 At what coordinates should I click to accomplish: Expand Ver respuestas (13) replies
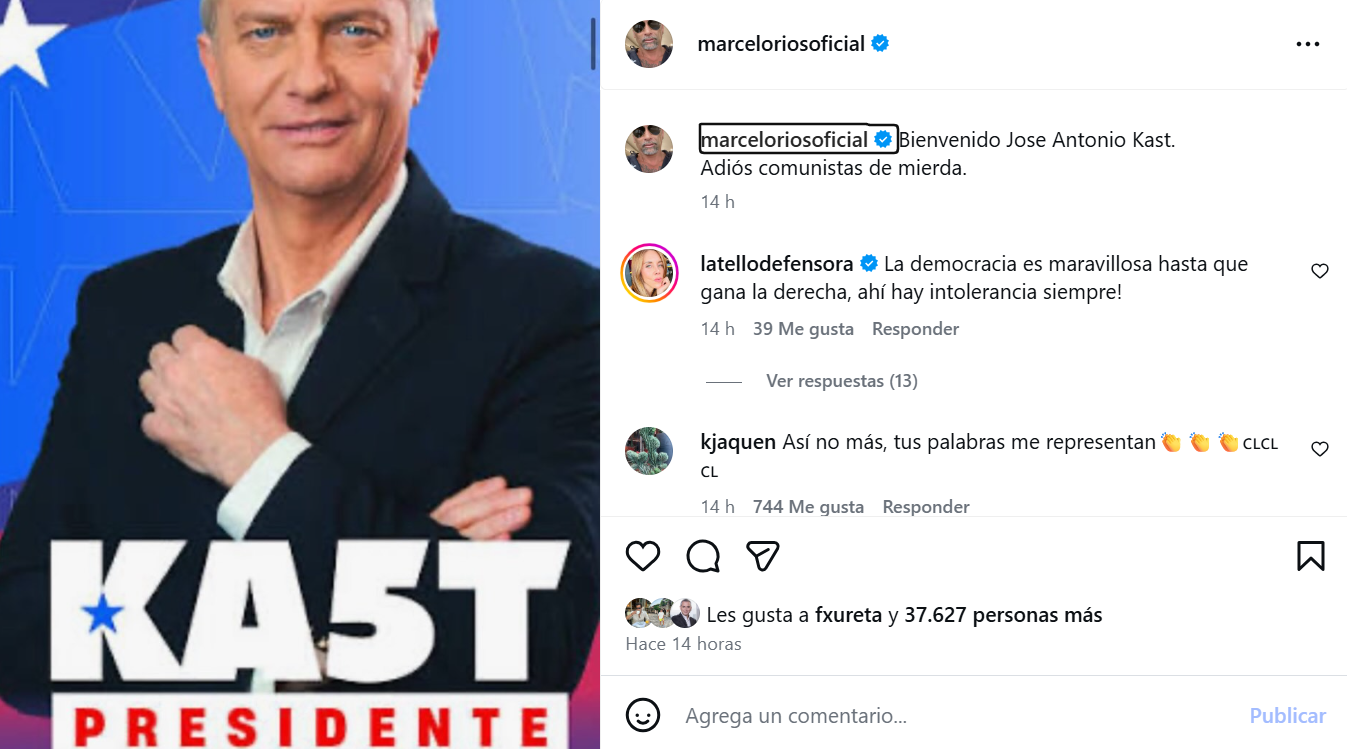pos(842,381)
